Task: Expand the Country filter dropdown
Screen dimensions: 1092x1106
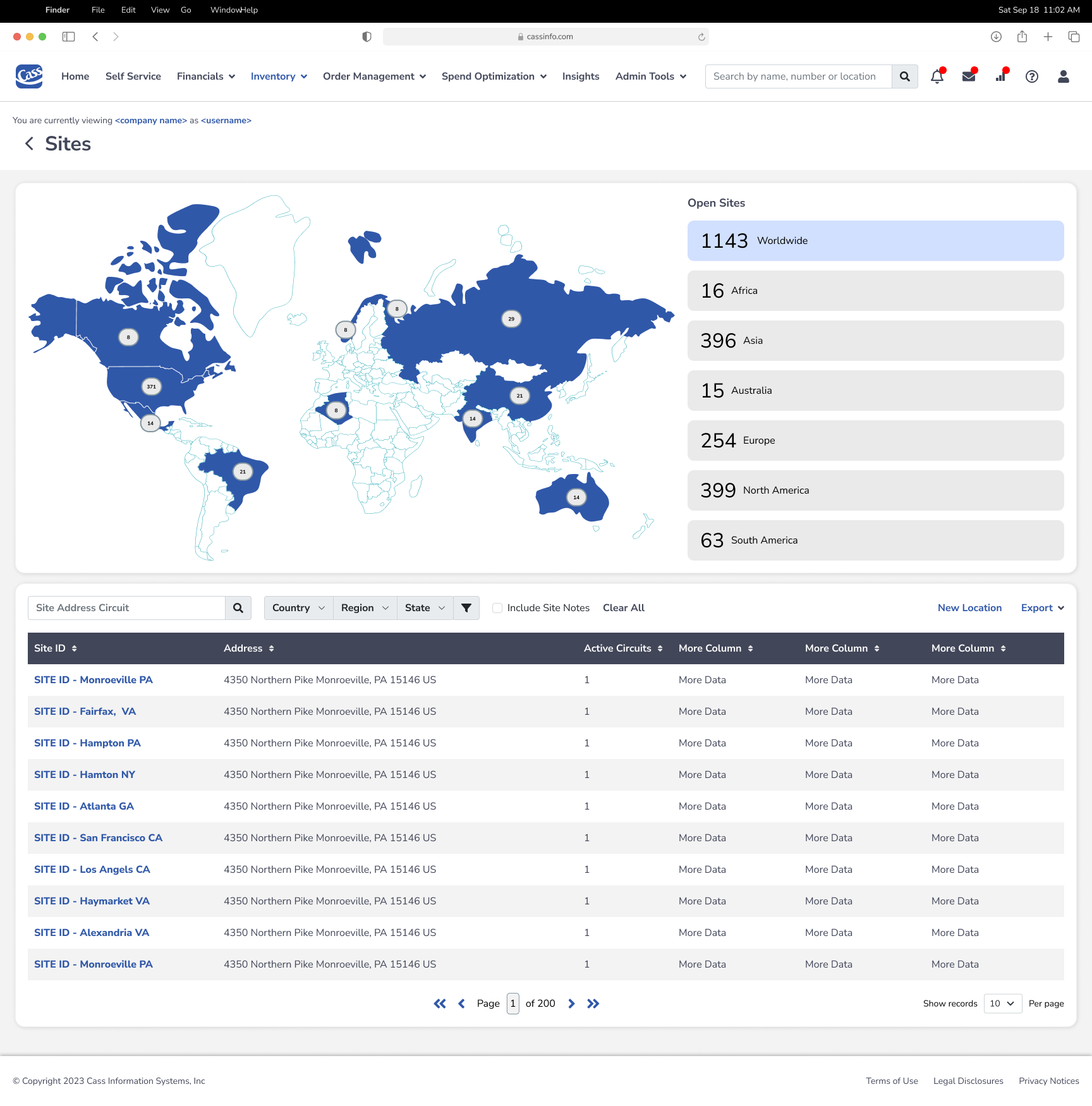Action: [x=298, y=608]
